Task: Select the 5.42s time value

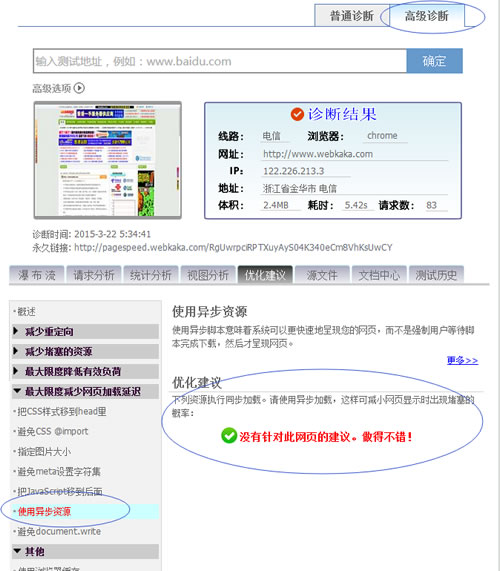Action: (x=356, y=205)
